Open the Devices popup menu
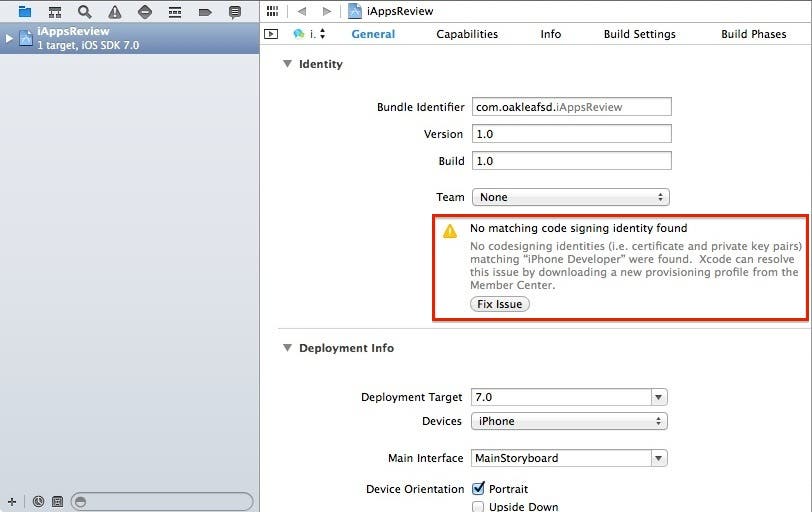The image size is (812, 512). click(569, 421)
